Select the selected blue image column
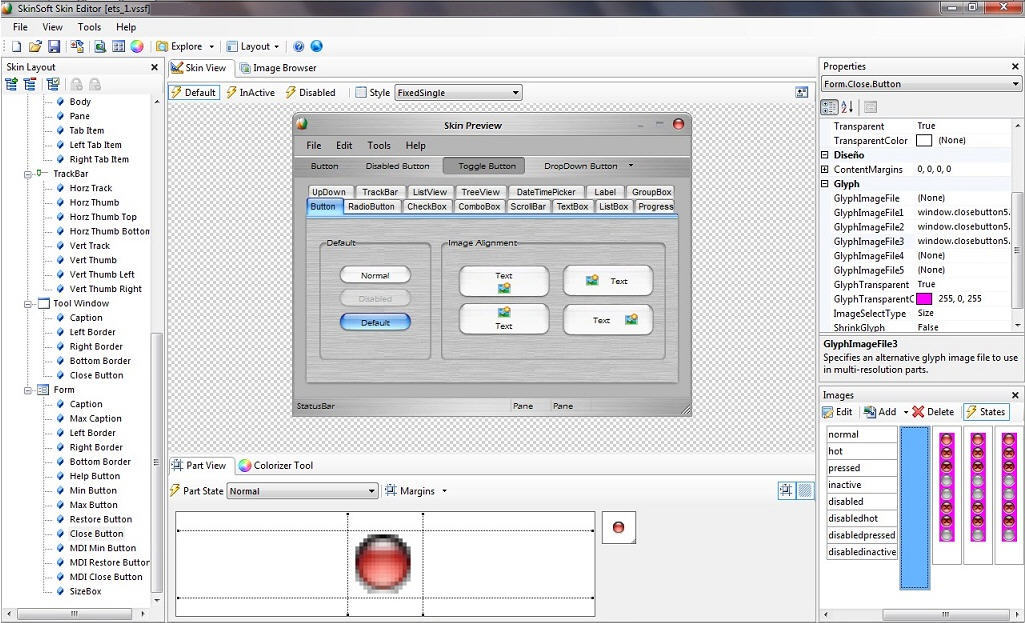 [x=915, y=508]
